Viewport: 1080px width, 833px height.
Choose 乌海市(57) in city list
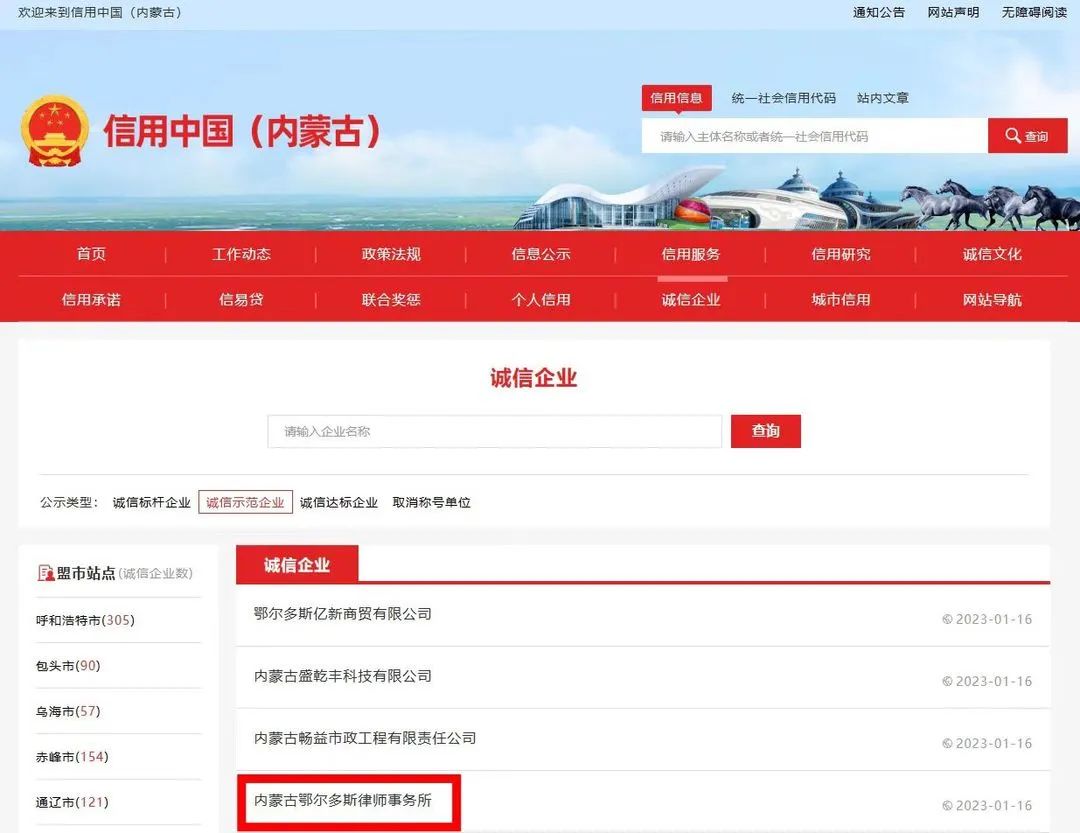click(x=68, y=711)
